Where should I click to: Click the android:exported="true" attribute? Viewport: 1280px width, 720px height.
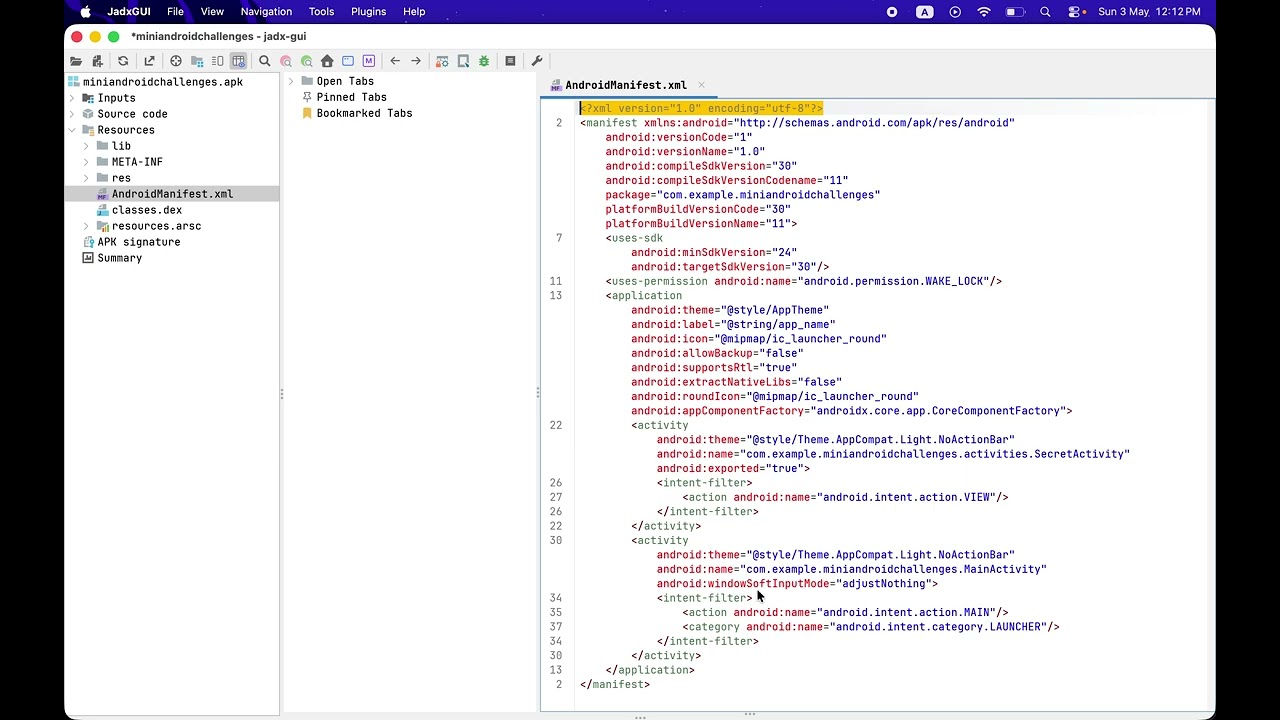tap(730, 468)
